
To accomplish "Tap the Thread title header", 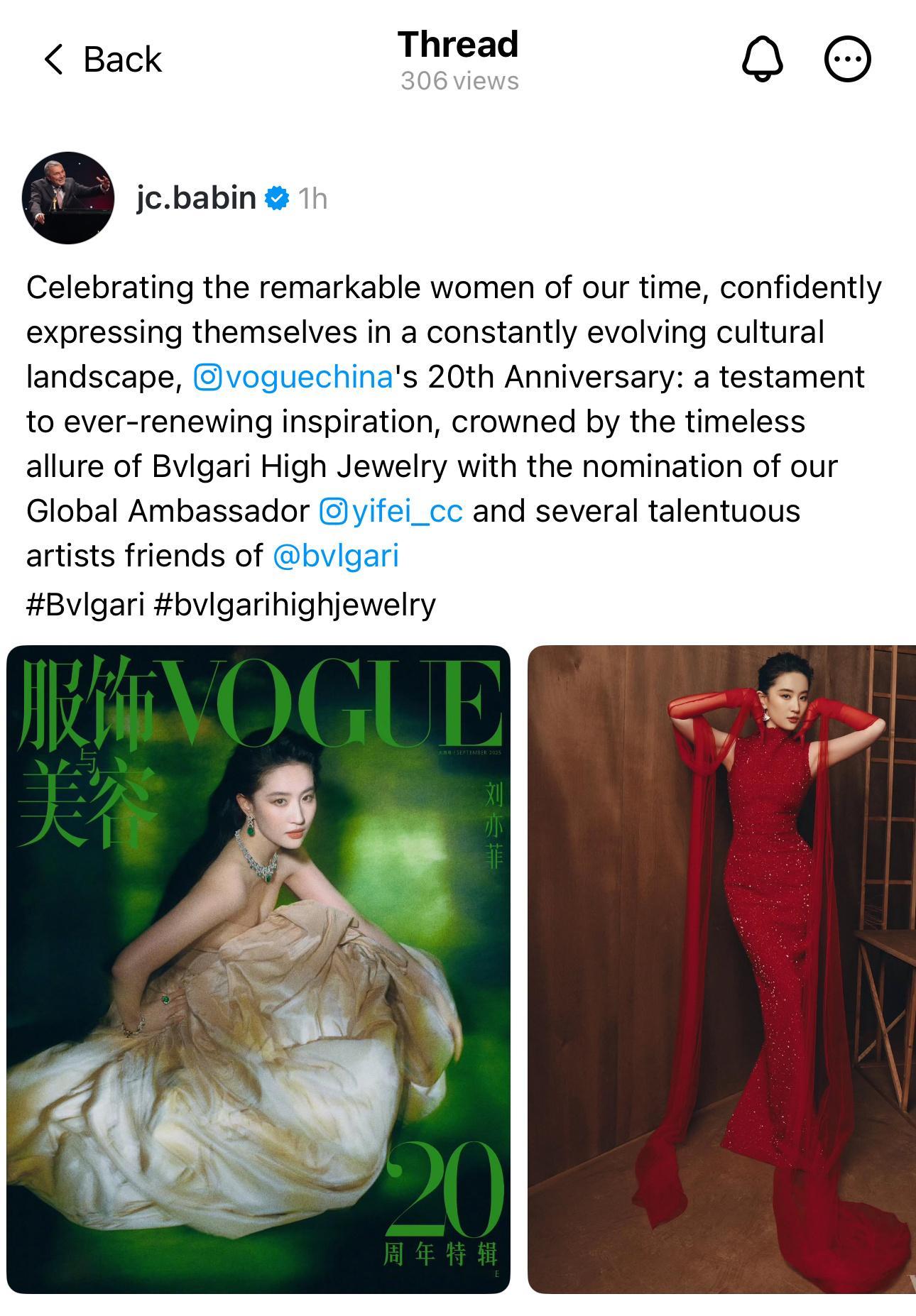I will point(458,44).
